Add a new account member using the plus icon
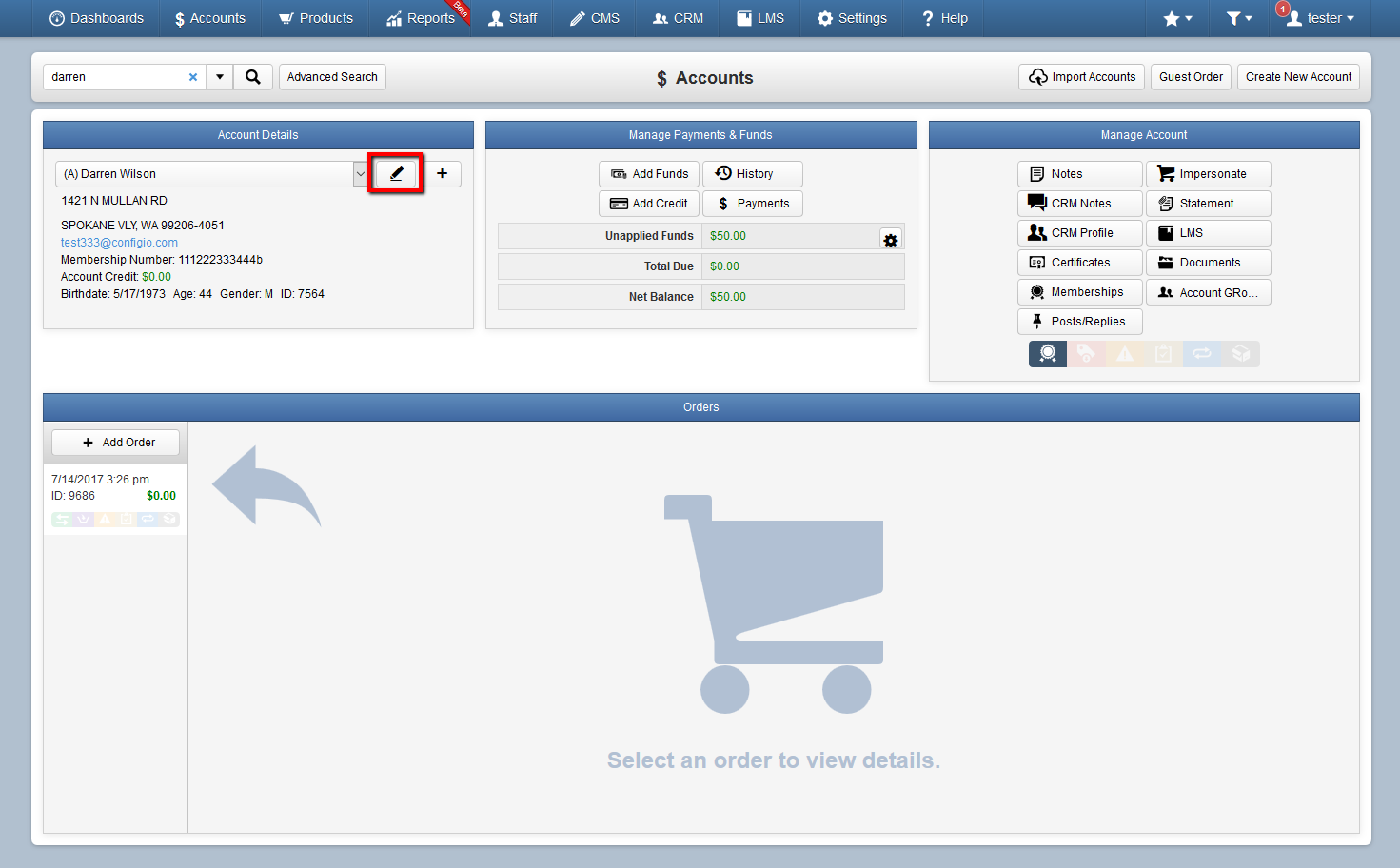Screen dimensions: 1400x868 click(442, 173)
